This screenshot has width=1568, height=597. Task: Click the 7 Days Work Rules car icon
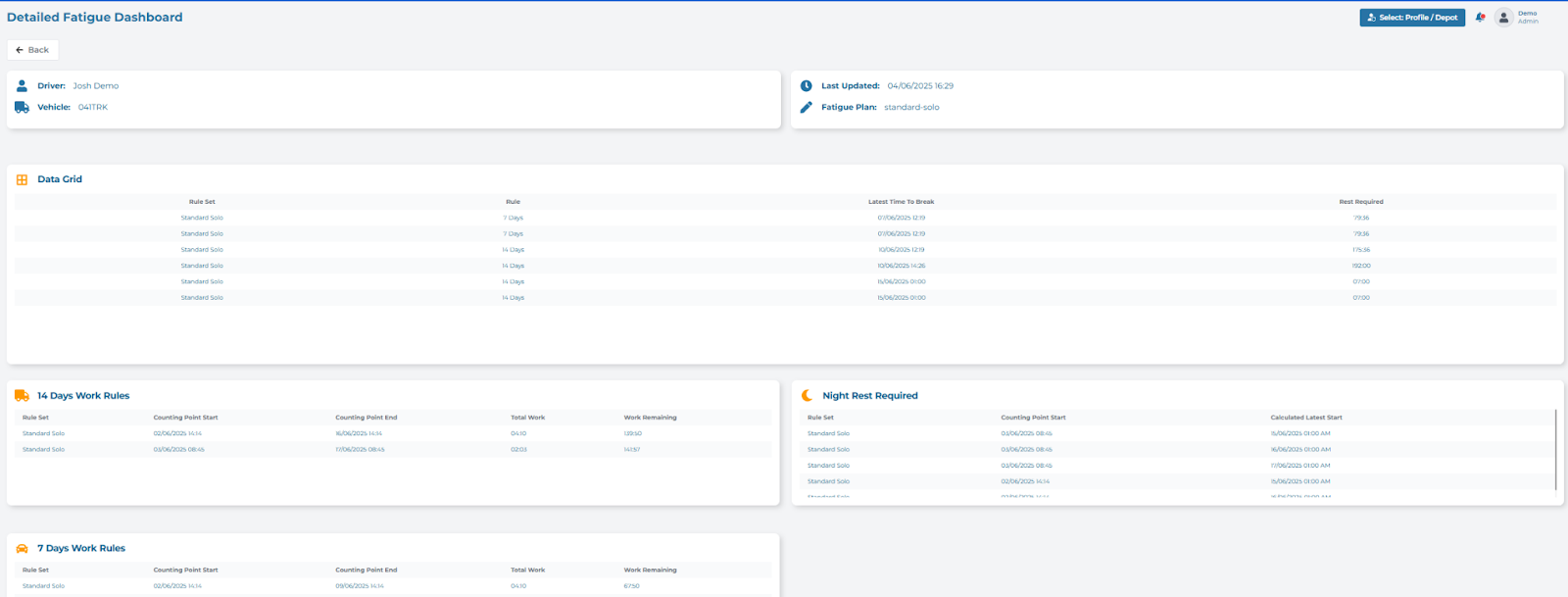pos(22,549)
